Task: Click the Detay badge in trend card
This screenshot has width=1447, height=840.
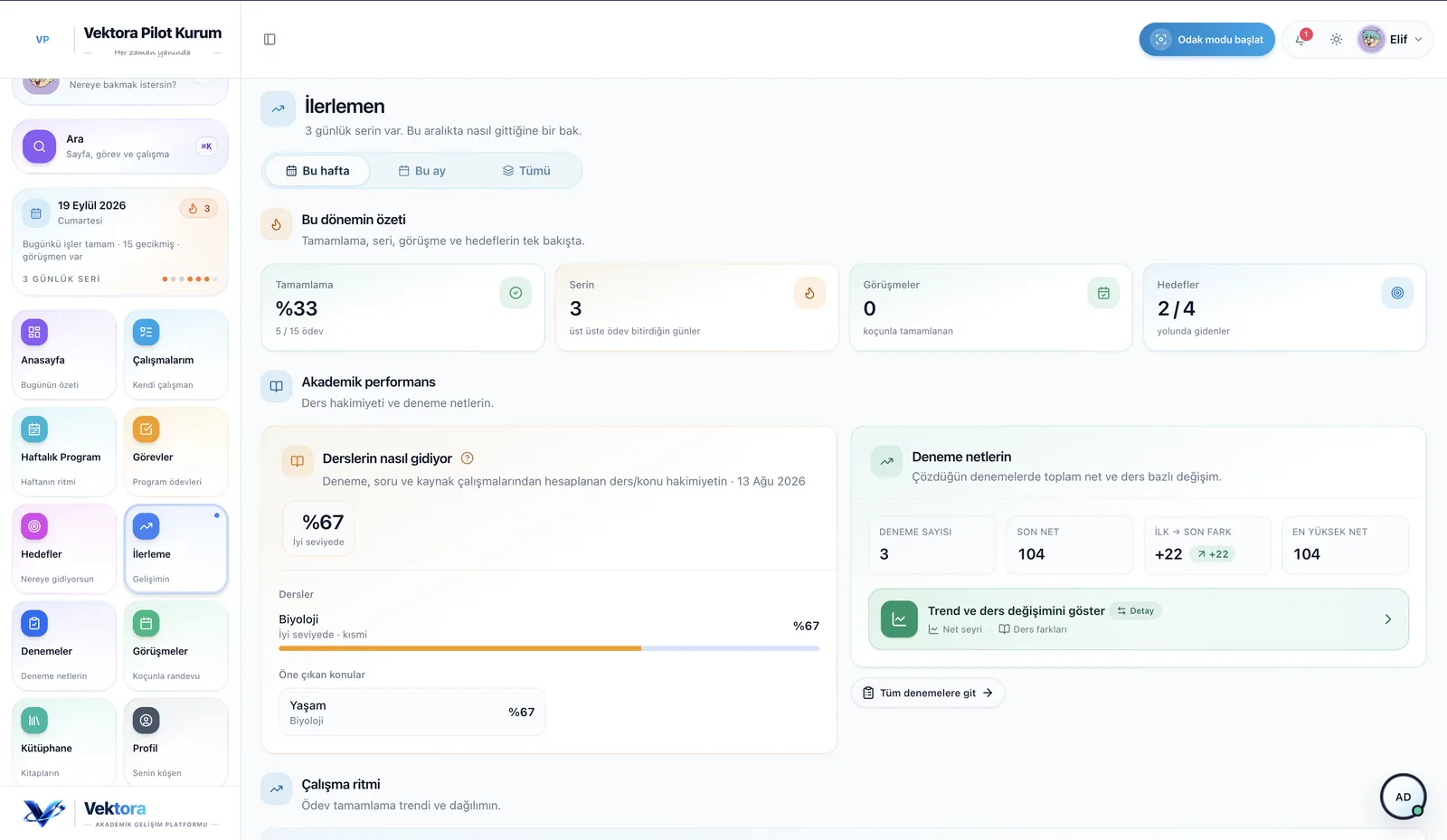Action: 1136,611
